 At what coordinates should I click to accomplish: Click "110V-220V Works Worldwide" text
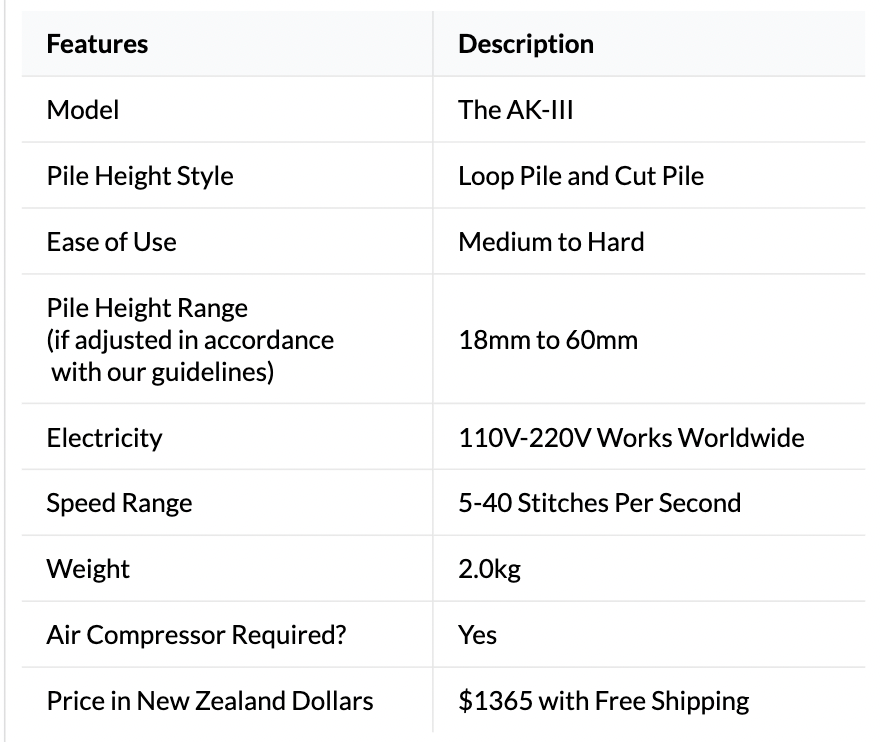click(631, 438)
